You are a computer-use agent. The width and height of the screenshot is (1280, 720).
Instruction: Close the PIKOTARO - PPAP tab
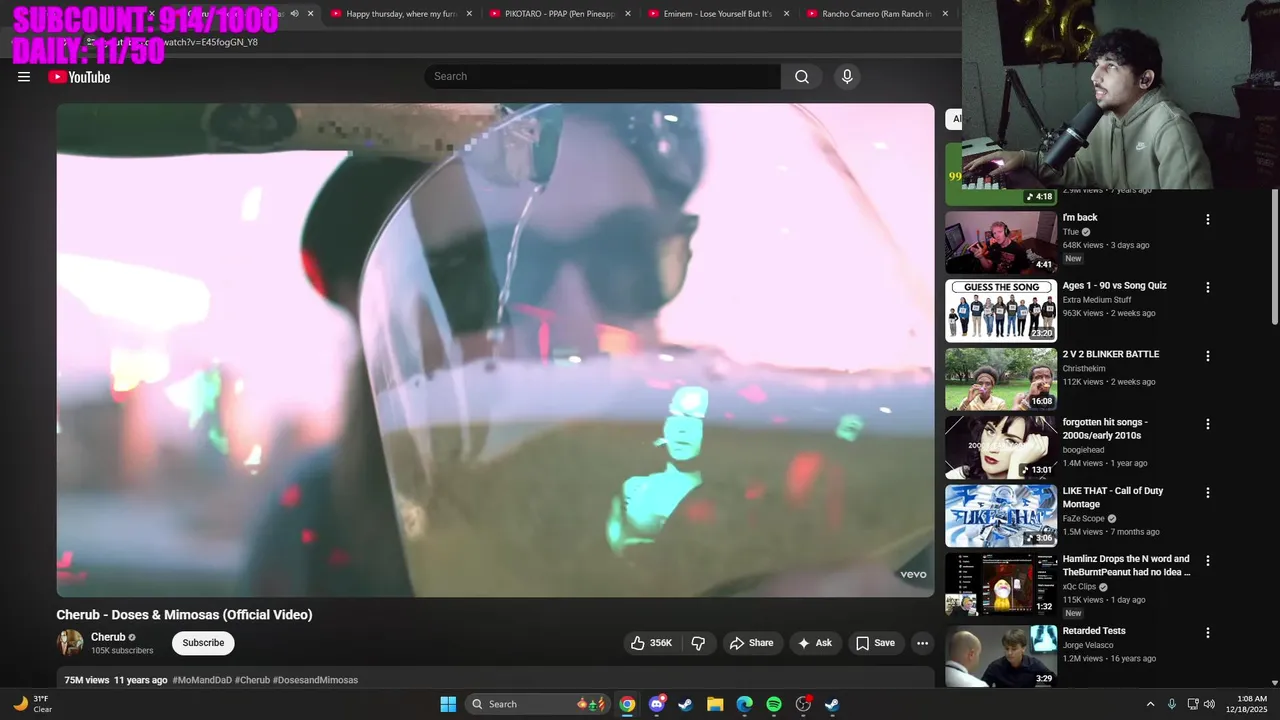[x=628, y=14]
